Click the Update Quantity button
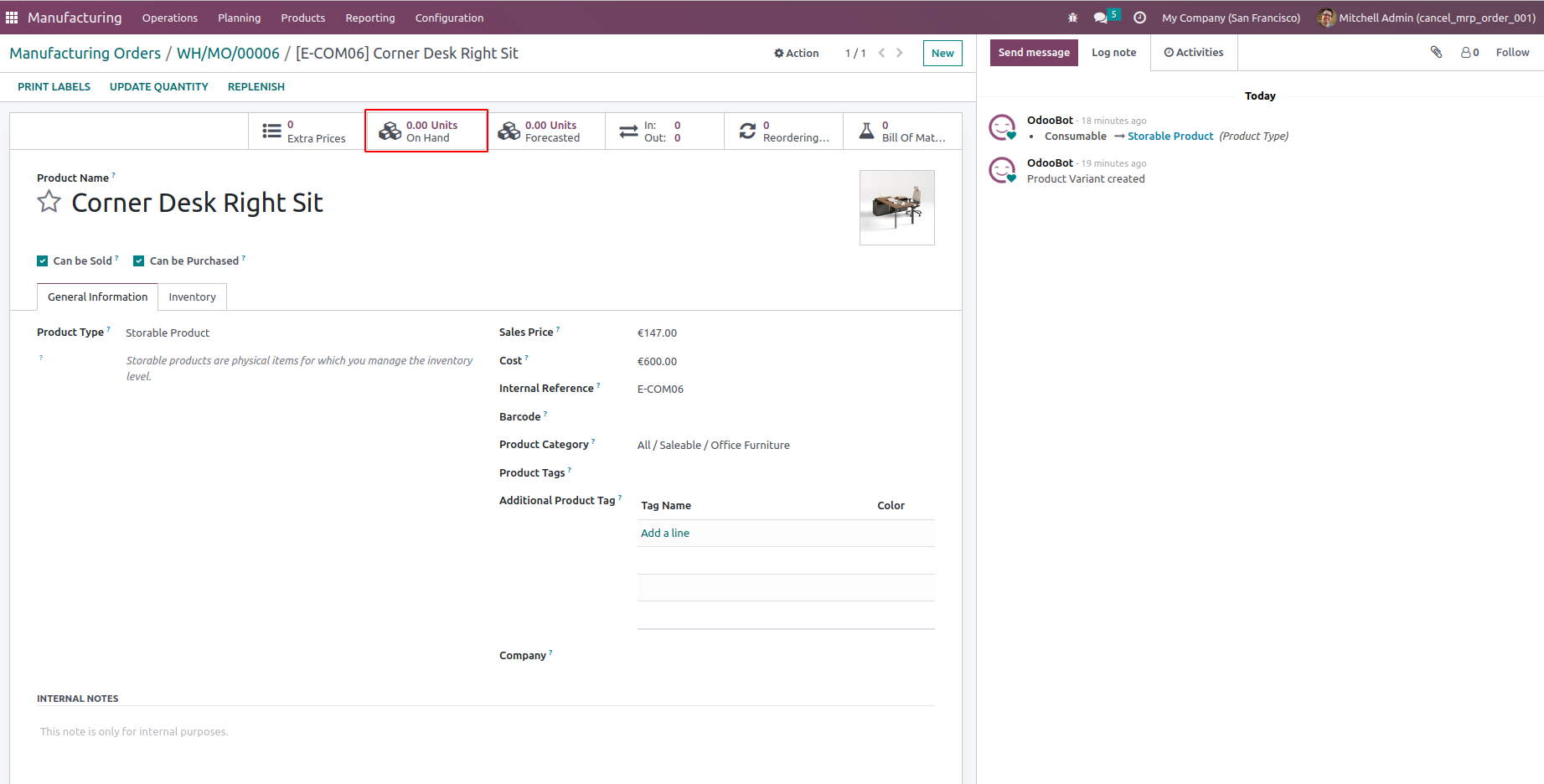Image resolution: width=1544 pixels, height=784 pixels. [159, 87]
